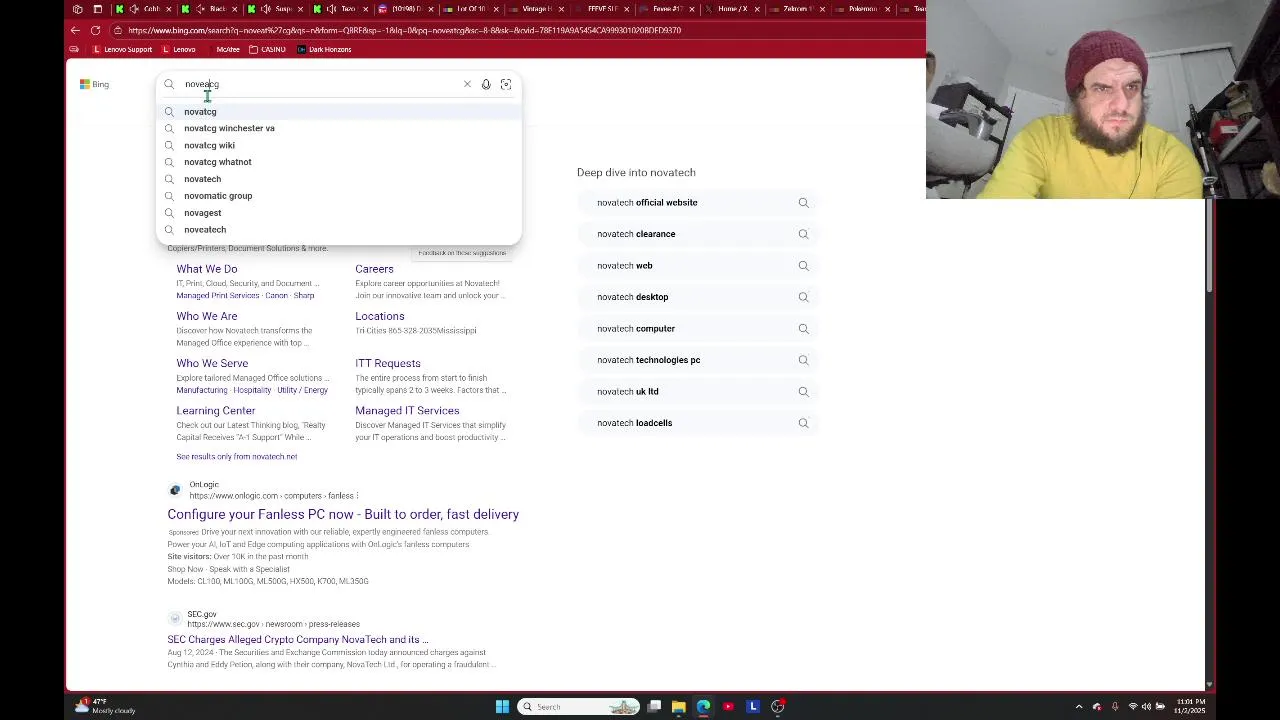Pick the 'novatcg whatnot' suggestion
Viewport: 1280px width, 720px height.
339,162
